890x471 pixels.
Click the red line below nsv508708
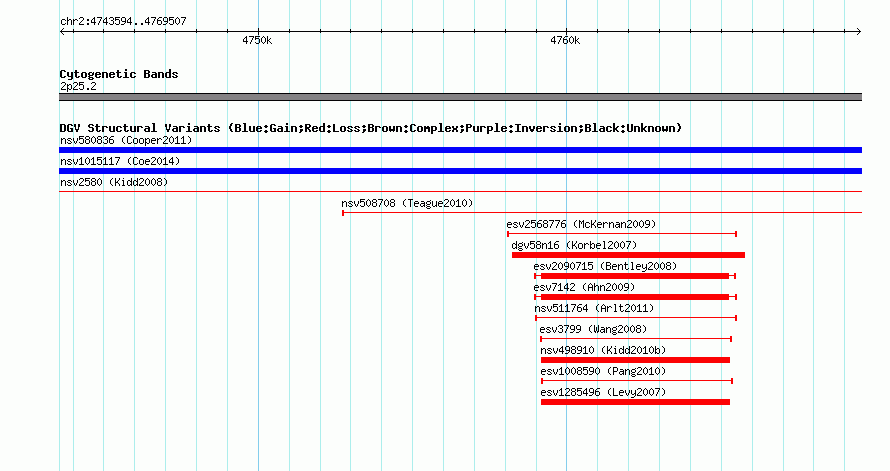(x=602, y=213)
